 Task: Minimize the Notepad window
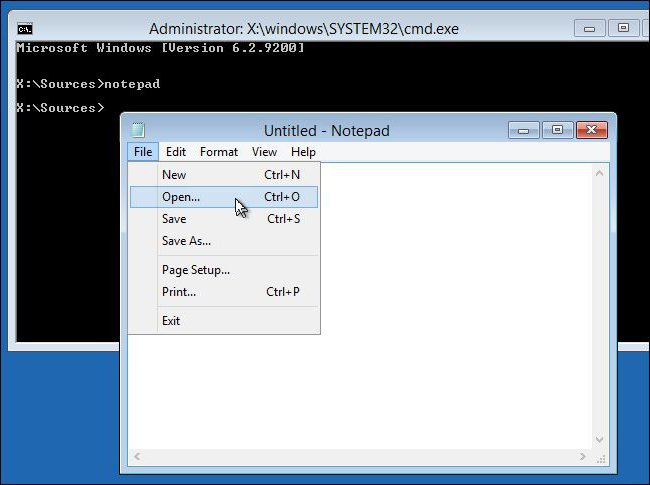point(524,130)
